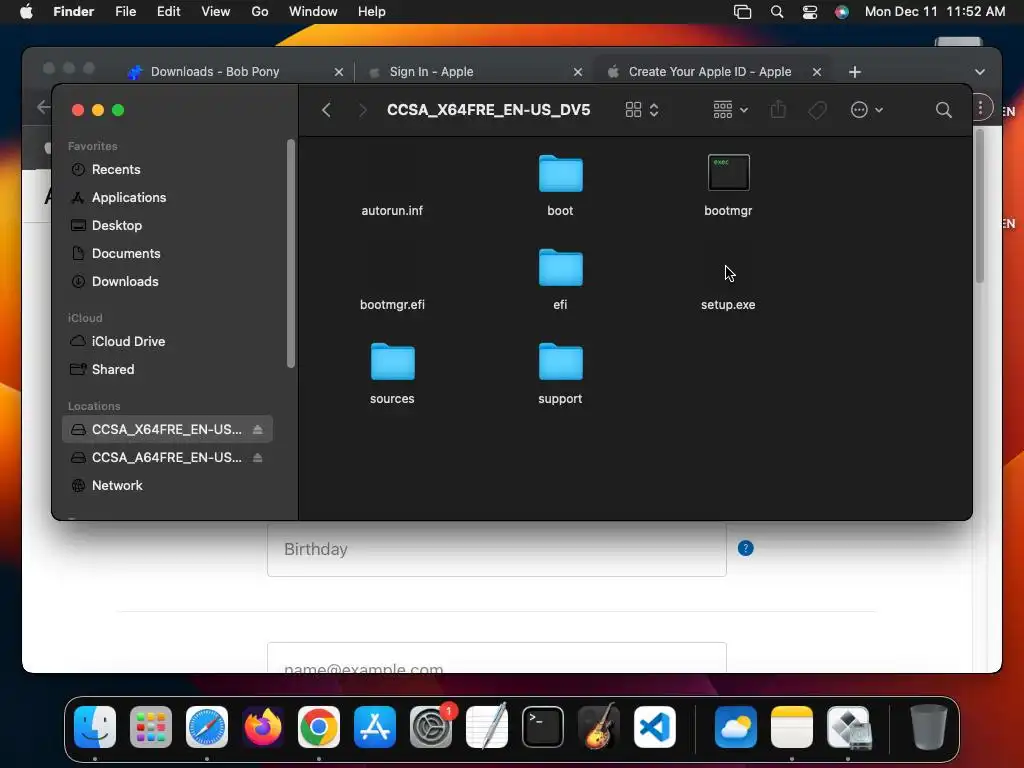Open the Help menu
1024x768 pixels.
(372, 12)
